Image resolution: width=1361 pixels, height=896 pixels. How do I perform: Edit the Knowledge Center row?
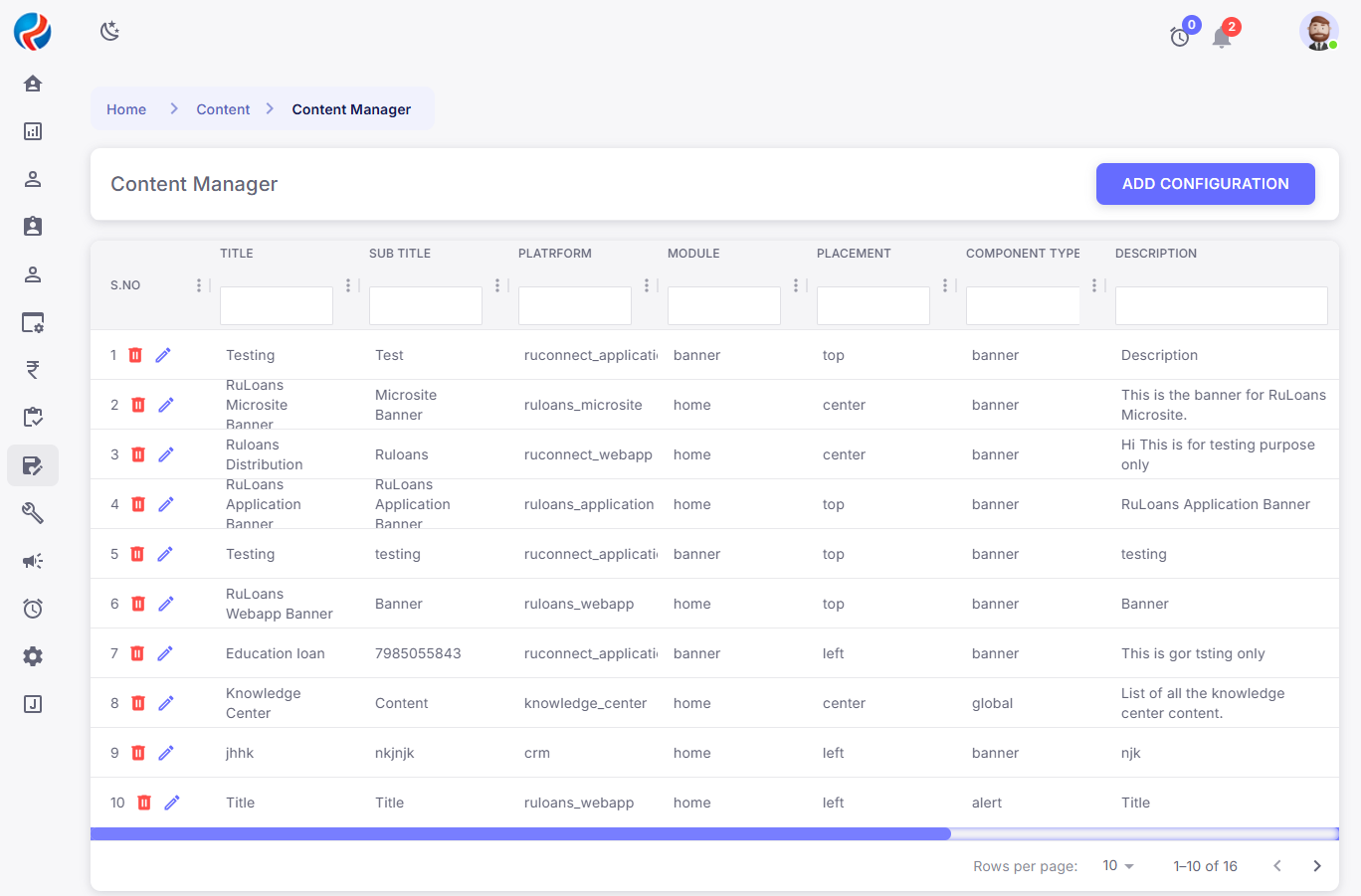pos(166,703)
